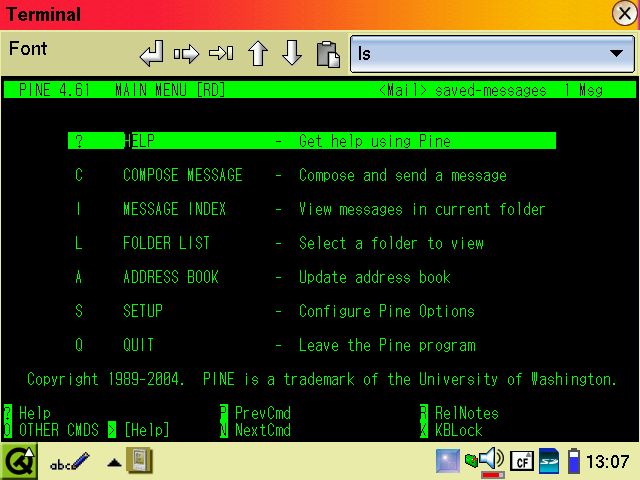Image resolution: width=640 pixels, height=480 pixels.
Task: Select FOLDER LIST entry
Action: pos(166,243)
